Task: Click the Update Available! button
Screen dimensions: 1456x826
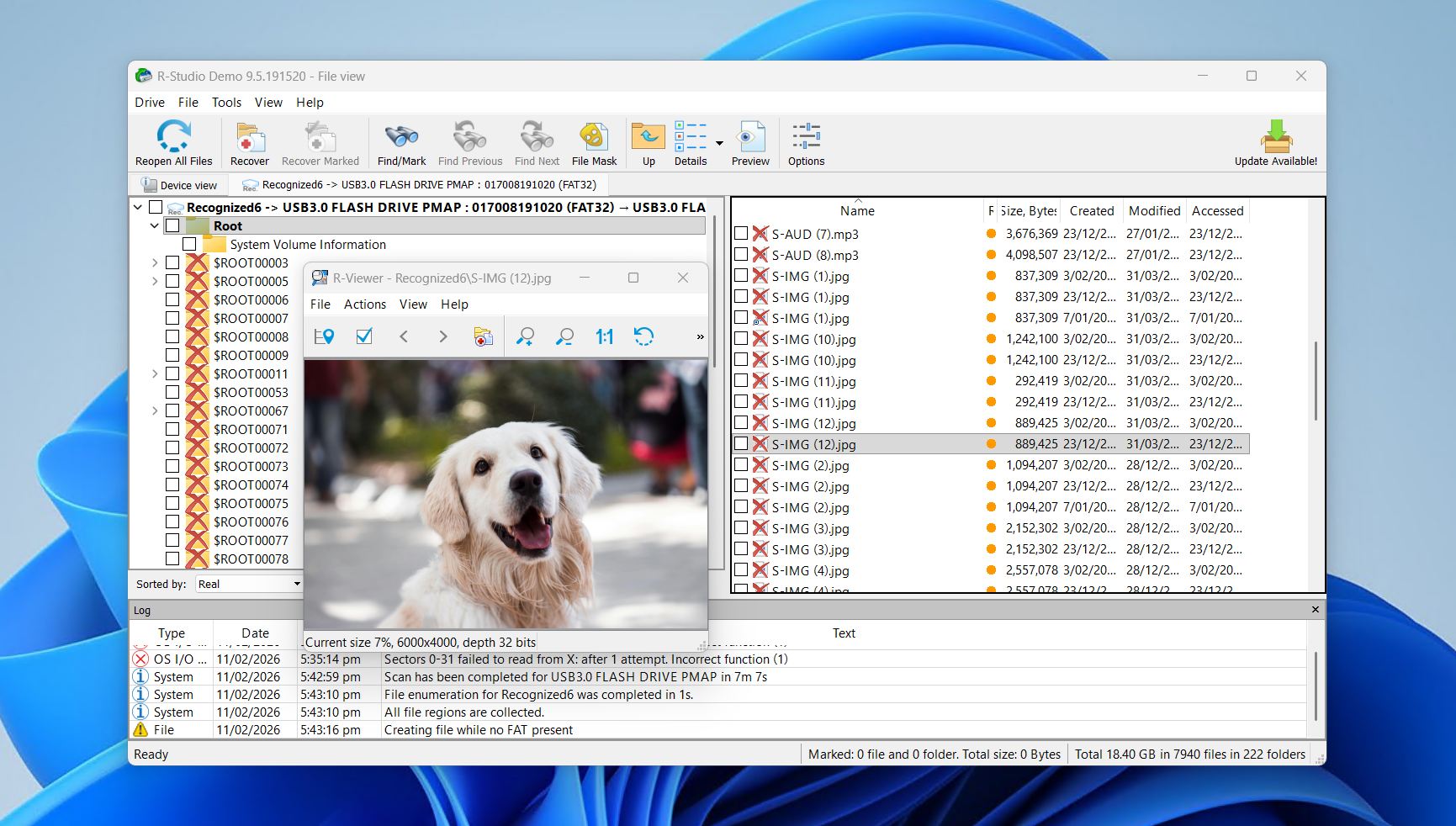Action: [1278, 141]
